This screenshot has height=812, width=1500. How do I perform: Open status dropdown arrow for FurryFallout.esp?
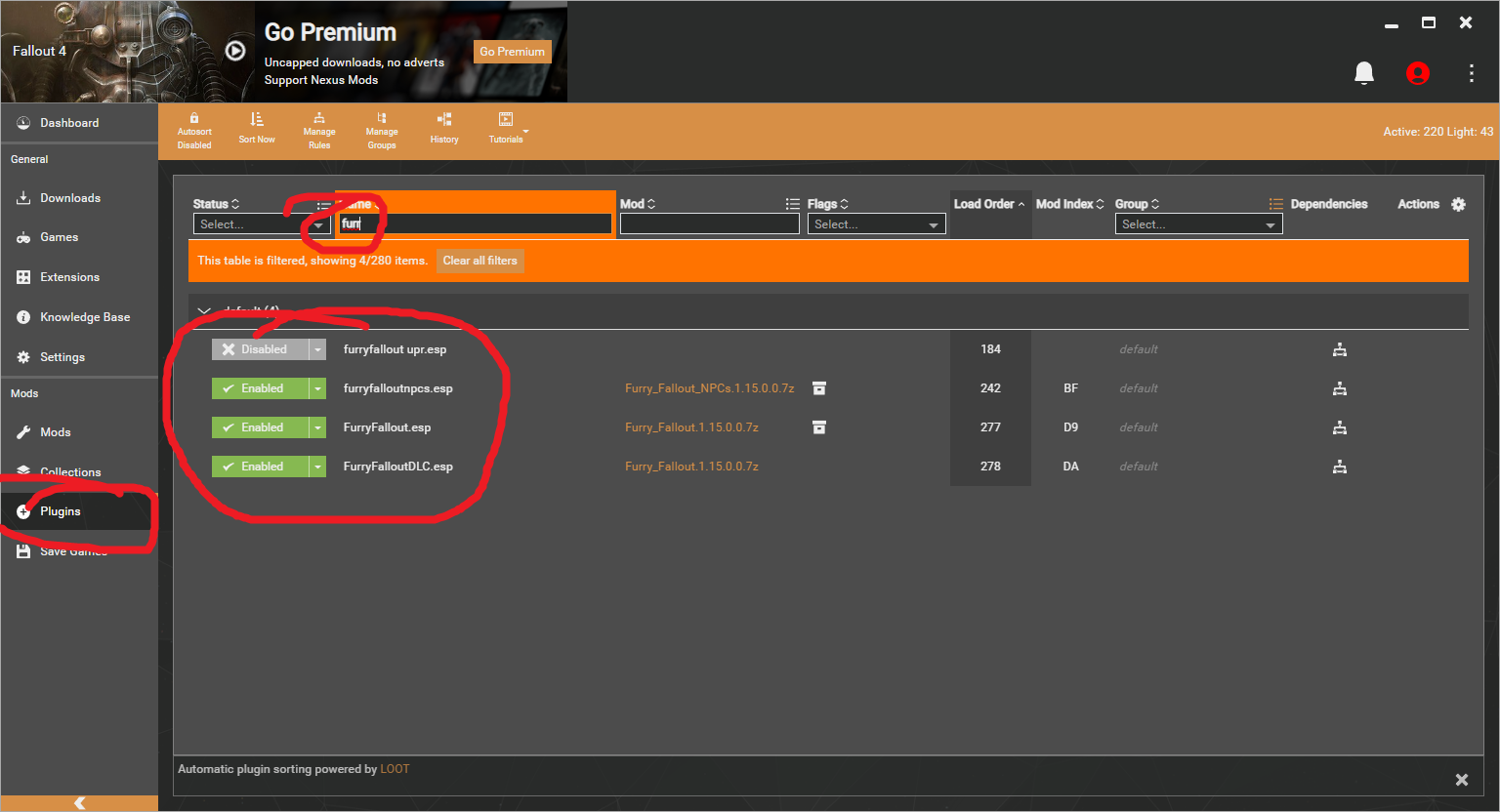(317, 427)
